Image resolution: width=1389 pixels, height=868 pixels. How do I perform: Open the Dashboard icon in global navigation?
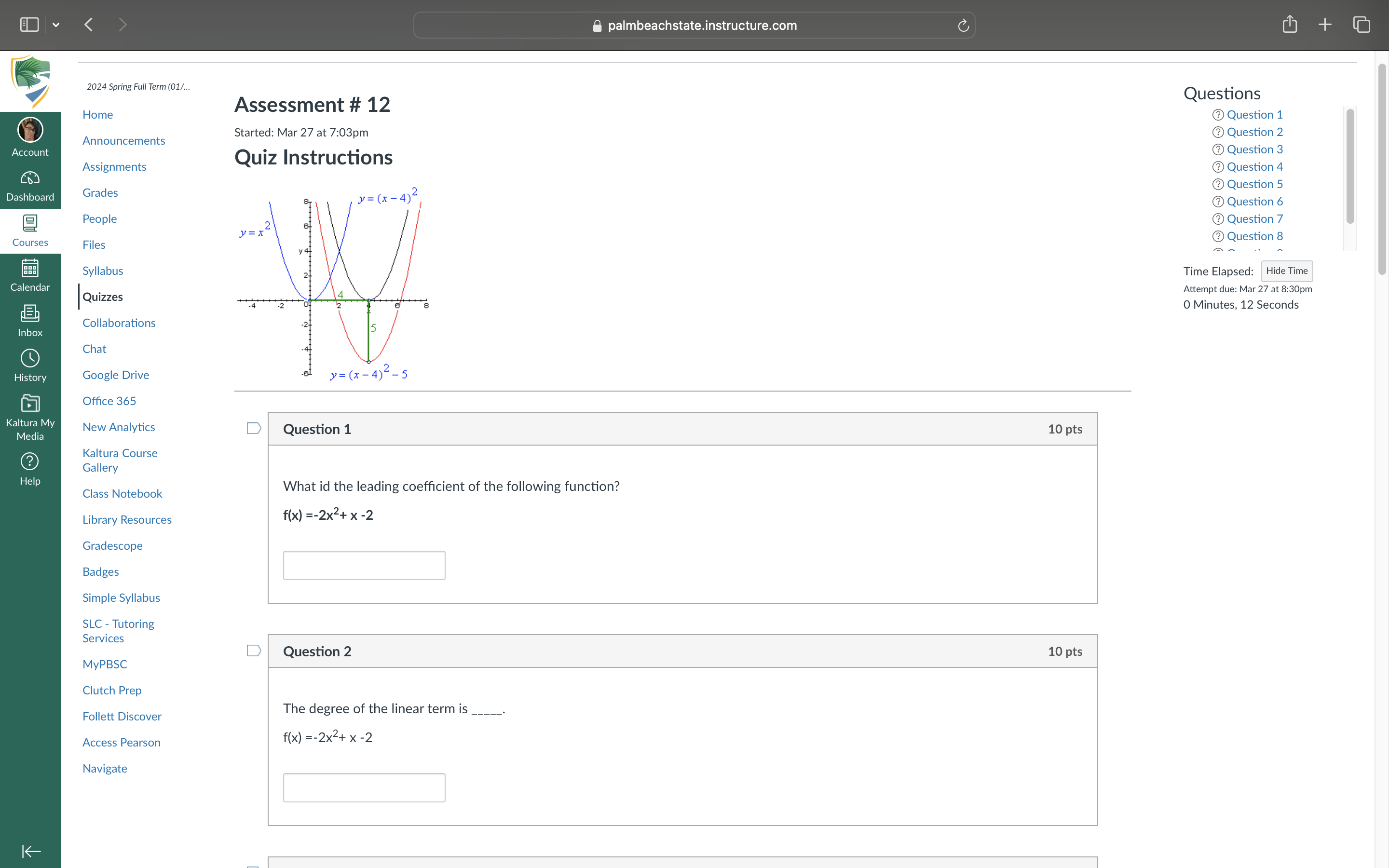pyautogui.click(x=30, y=179)
